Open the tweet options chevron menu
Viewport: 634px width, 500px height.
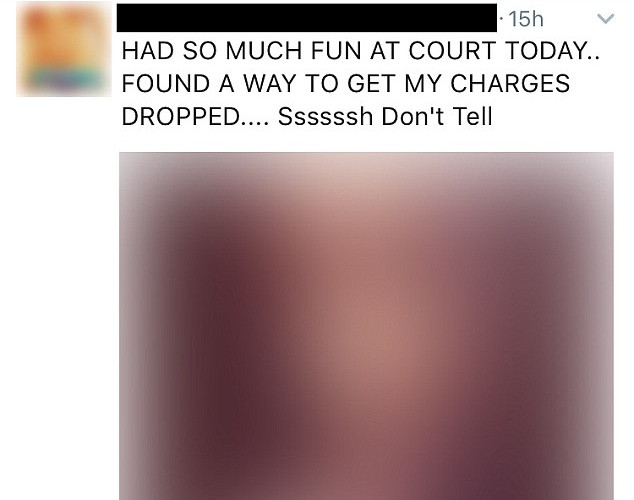click(605, 19)
